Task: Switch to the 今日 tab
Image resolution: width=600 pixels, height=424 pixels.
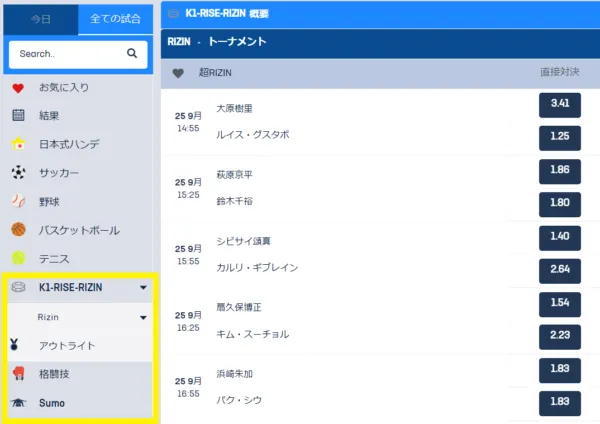Action: [x=40, y=19]
